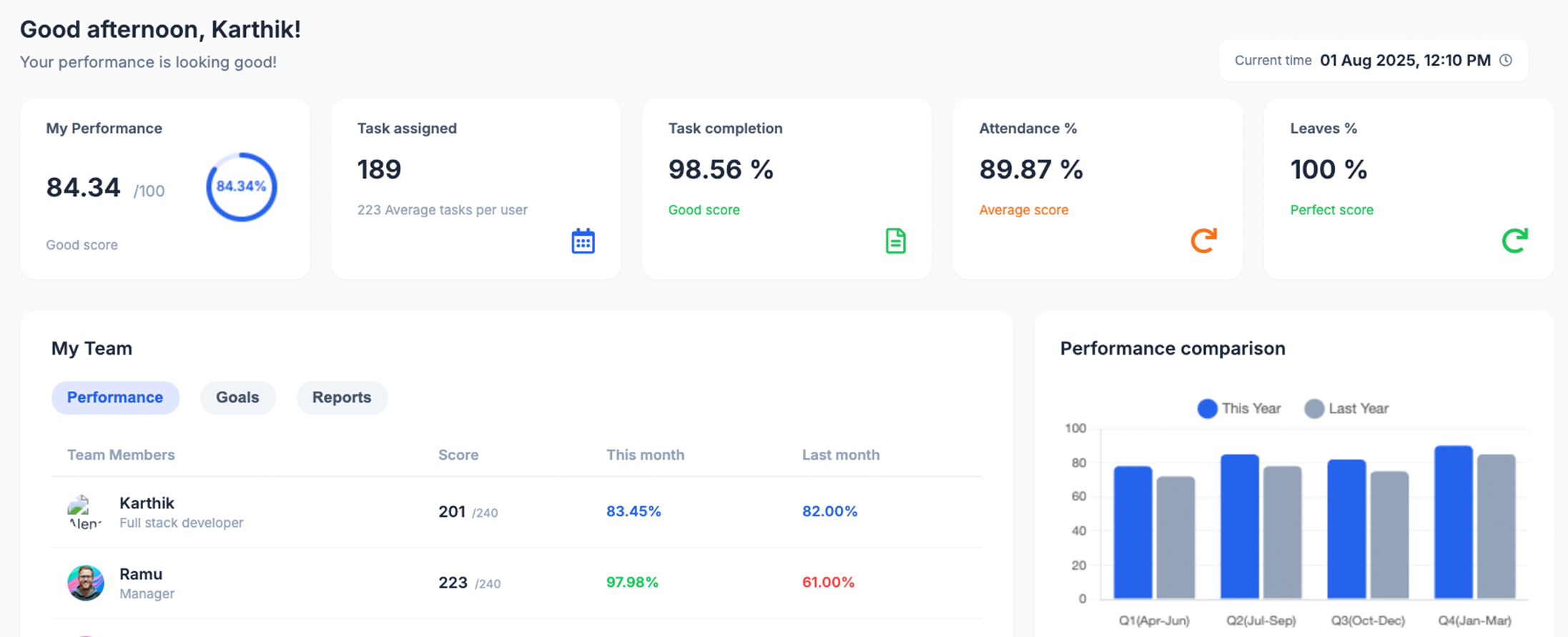
Task: Click the Average score label in Attendance card
Action: point(1024,209)
